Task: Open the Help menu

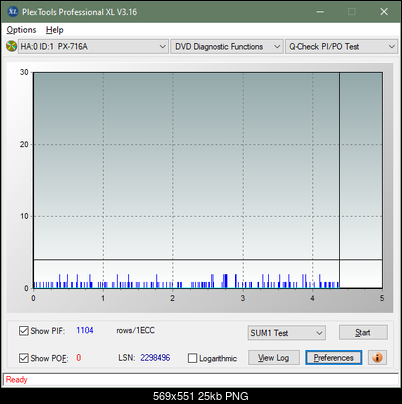Action: (55, 30)
